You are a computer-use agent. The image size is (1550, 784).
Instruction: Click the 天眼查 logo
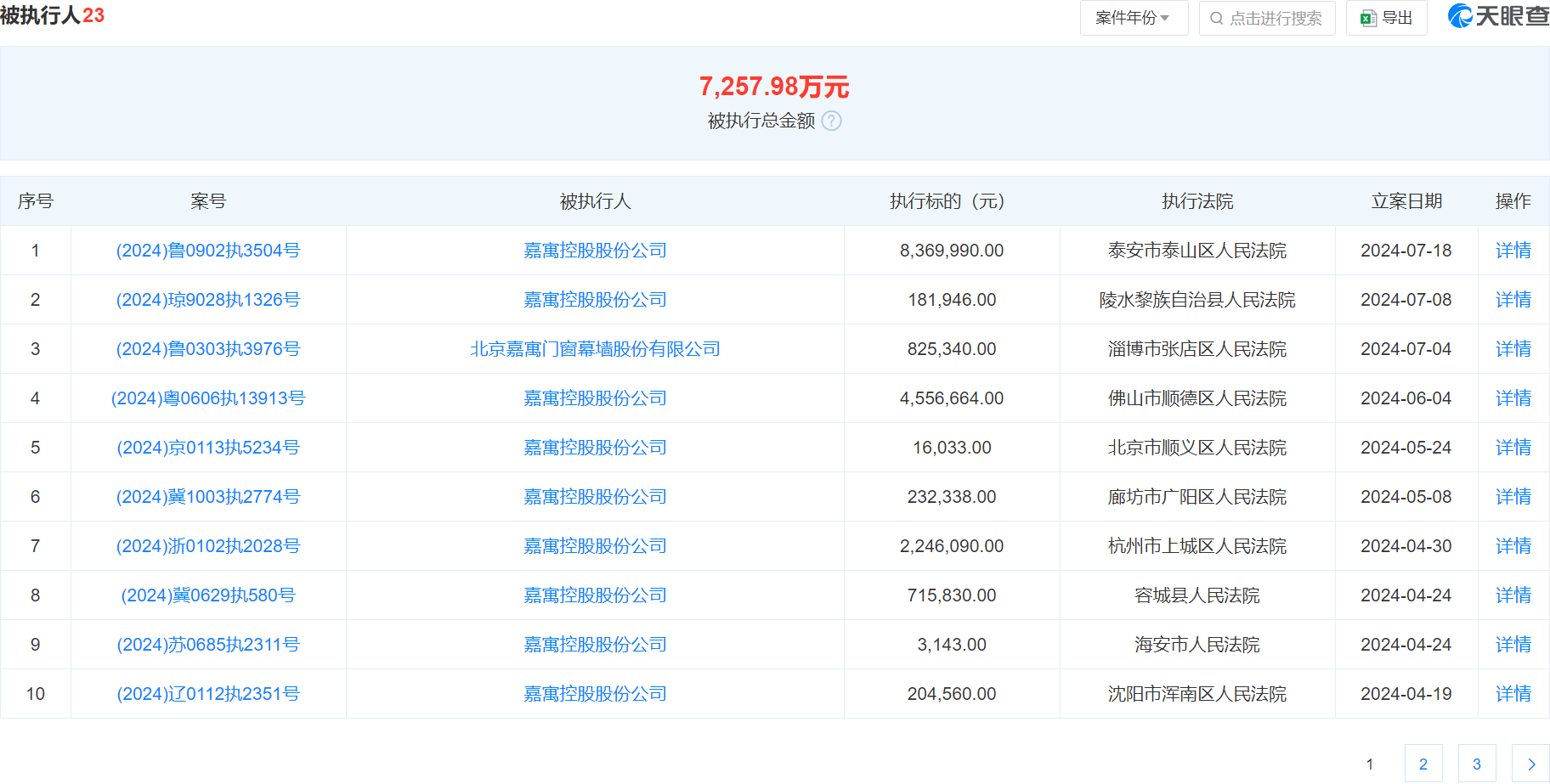coord(1499,16)
